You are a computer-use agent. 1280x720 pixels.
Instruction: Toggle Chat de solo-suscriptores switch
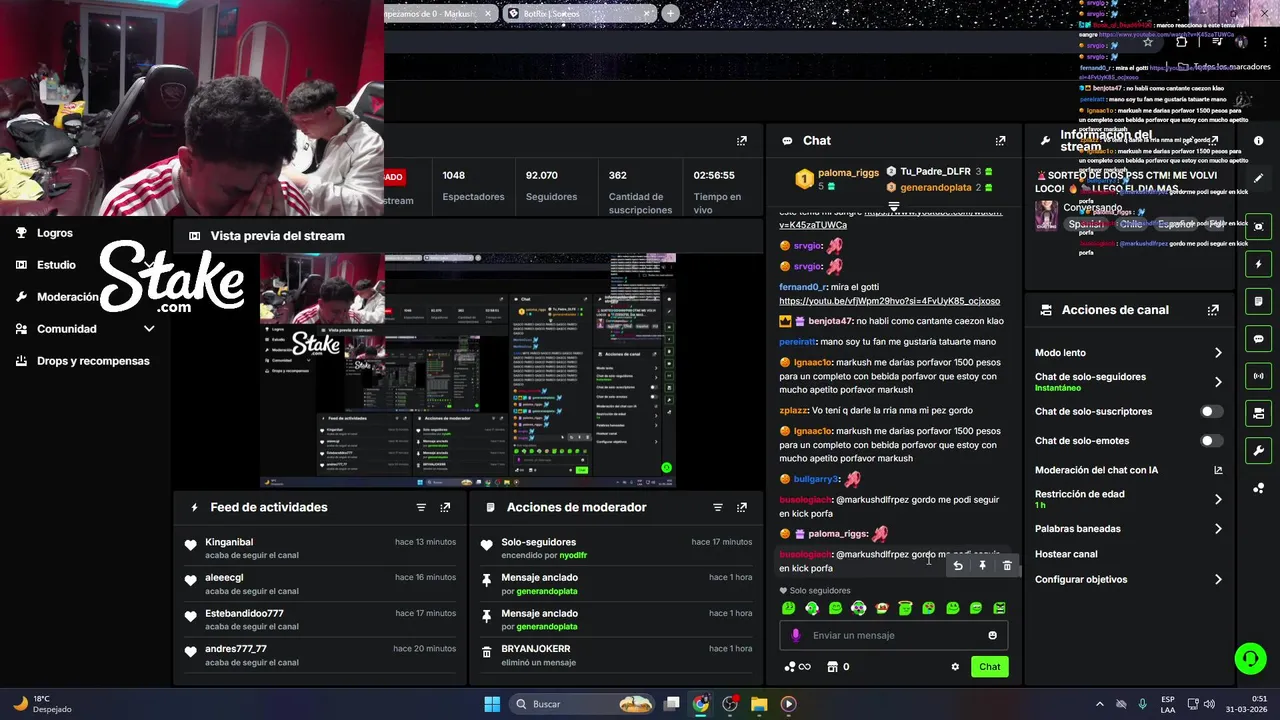click(1211, 411)
